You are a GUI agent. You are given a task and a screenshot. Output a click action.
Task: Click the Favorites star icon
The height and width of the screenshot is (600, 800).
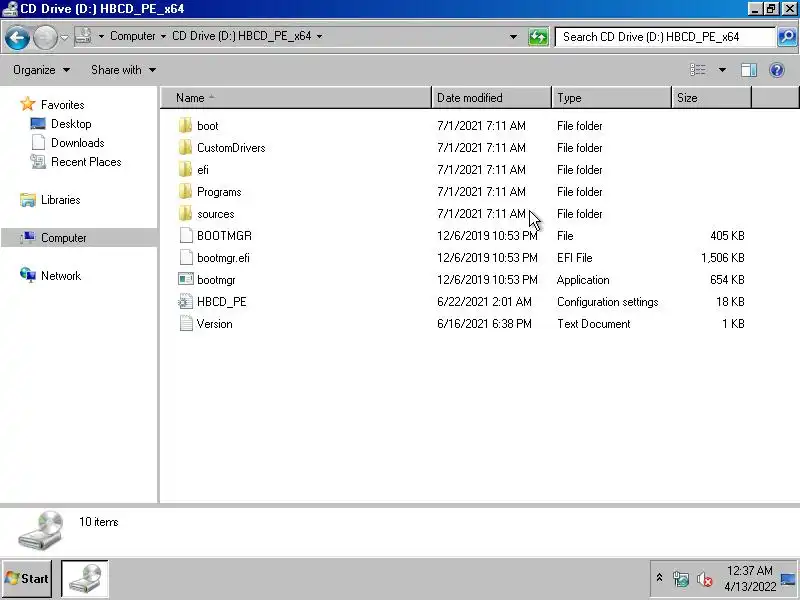coord(28,104)
